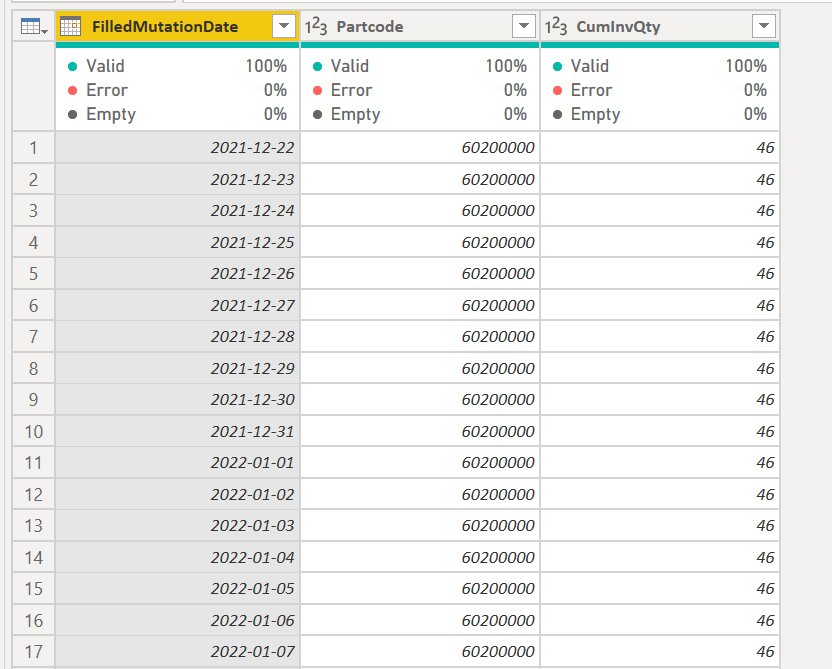Click date cell 2022-01-02
This screenshot has width=832, height=669.
tap(178, 494)
